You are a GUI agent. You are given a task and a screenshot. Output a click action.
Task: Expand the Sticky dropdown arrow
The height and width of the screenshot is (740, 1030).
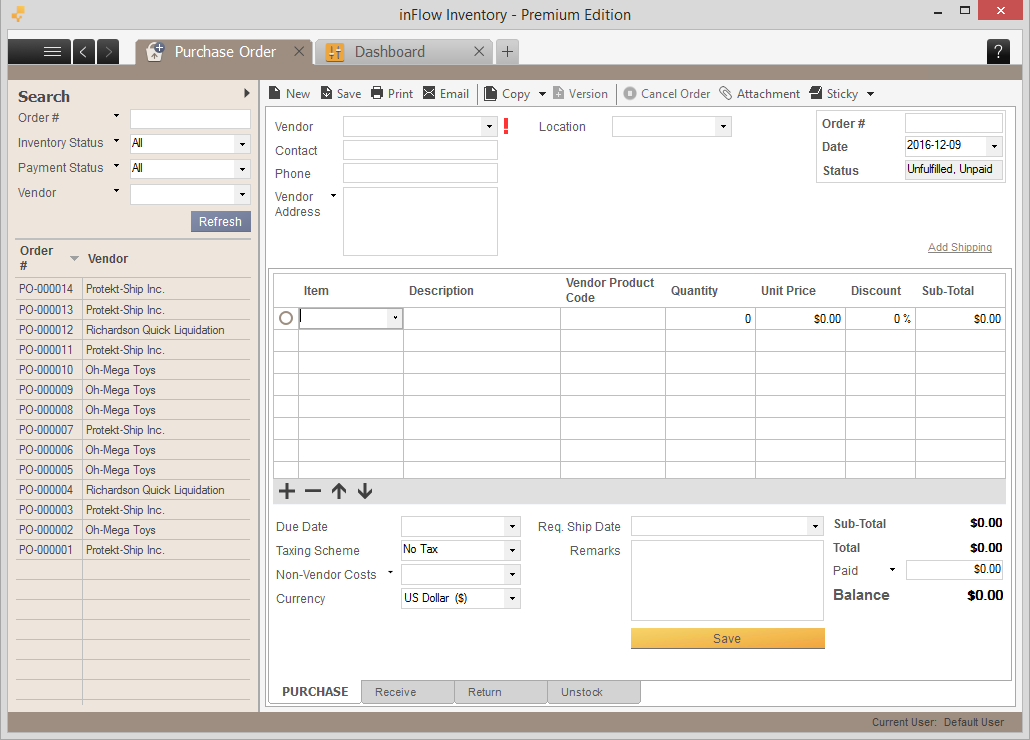pos(870,94)
